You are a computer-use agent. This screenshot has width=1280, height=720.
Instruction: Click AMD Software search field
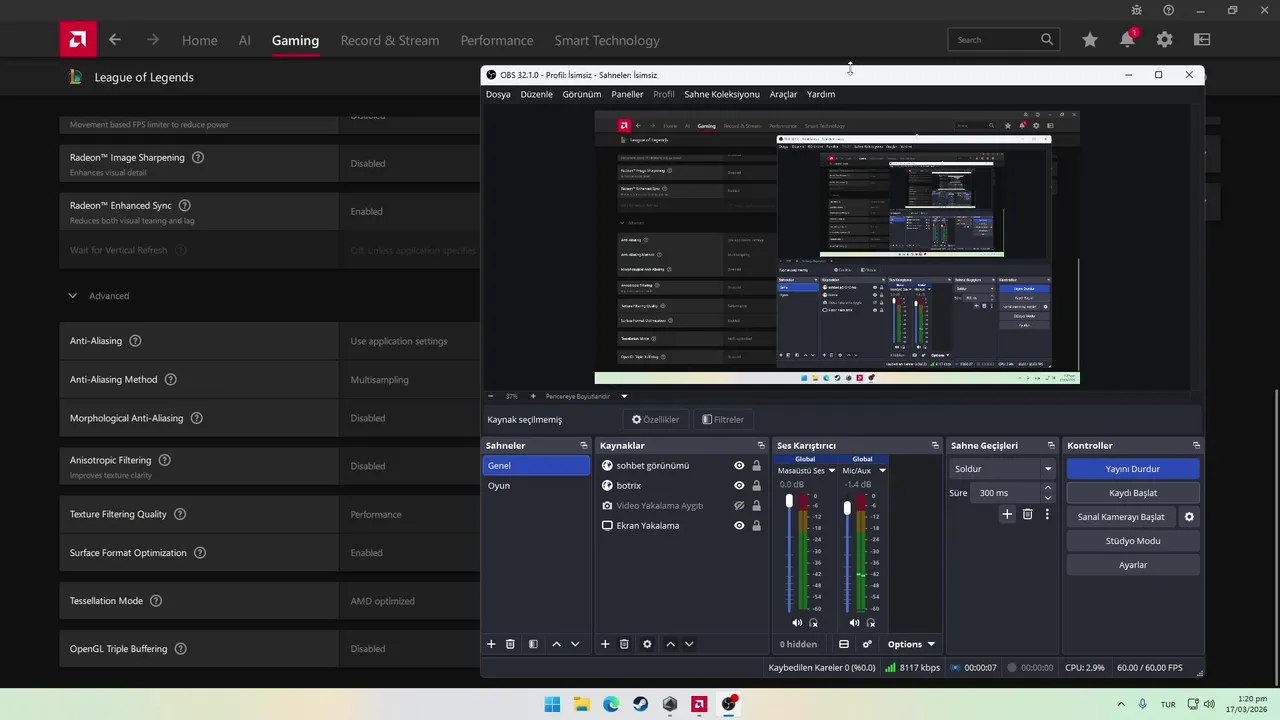[x=1004, y=40]
